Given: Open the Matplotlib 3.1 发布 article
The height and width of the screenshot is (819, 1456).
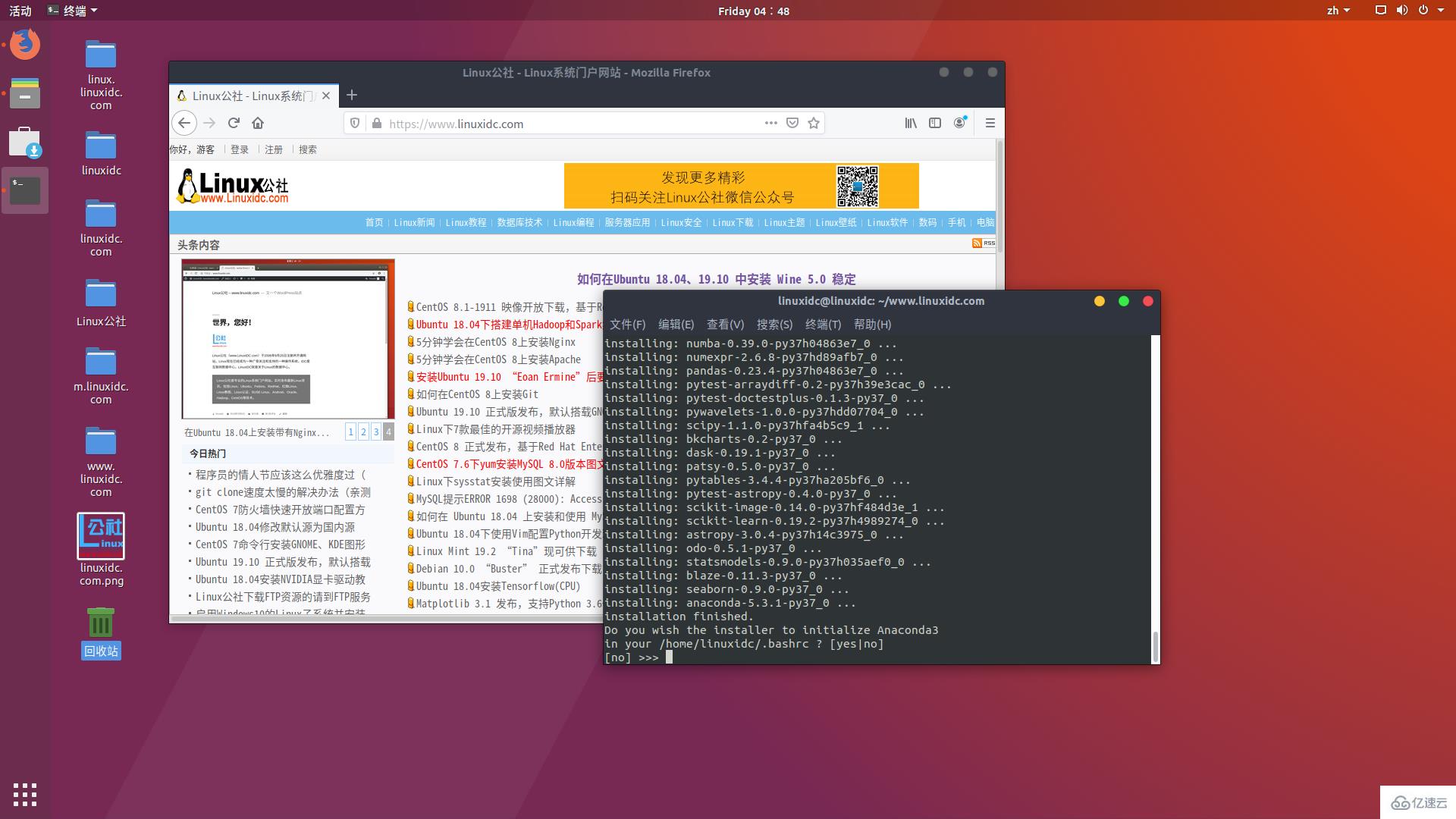Looking at the screenshot, I should pos(509,604).
